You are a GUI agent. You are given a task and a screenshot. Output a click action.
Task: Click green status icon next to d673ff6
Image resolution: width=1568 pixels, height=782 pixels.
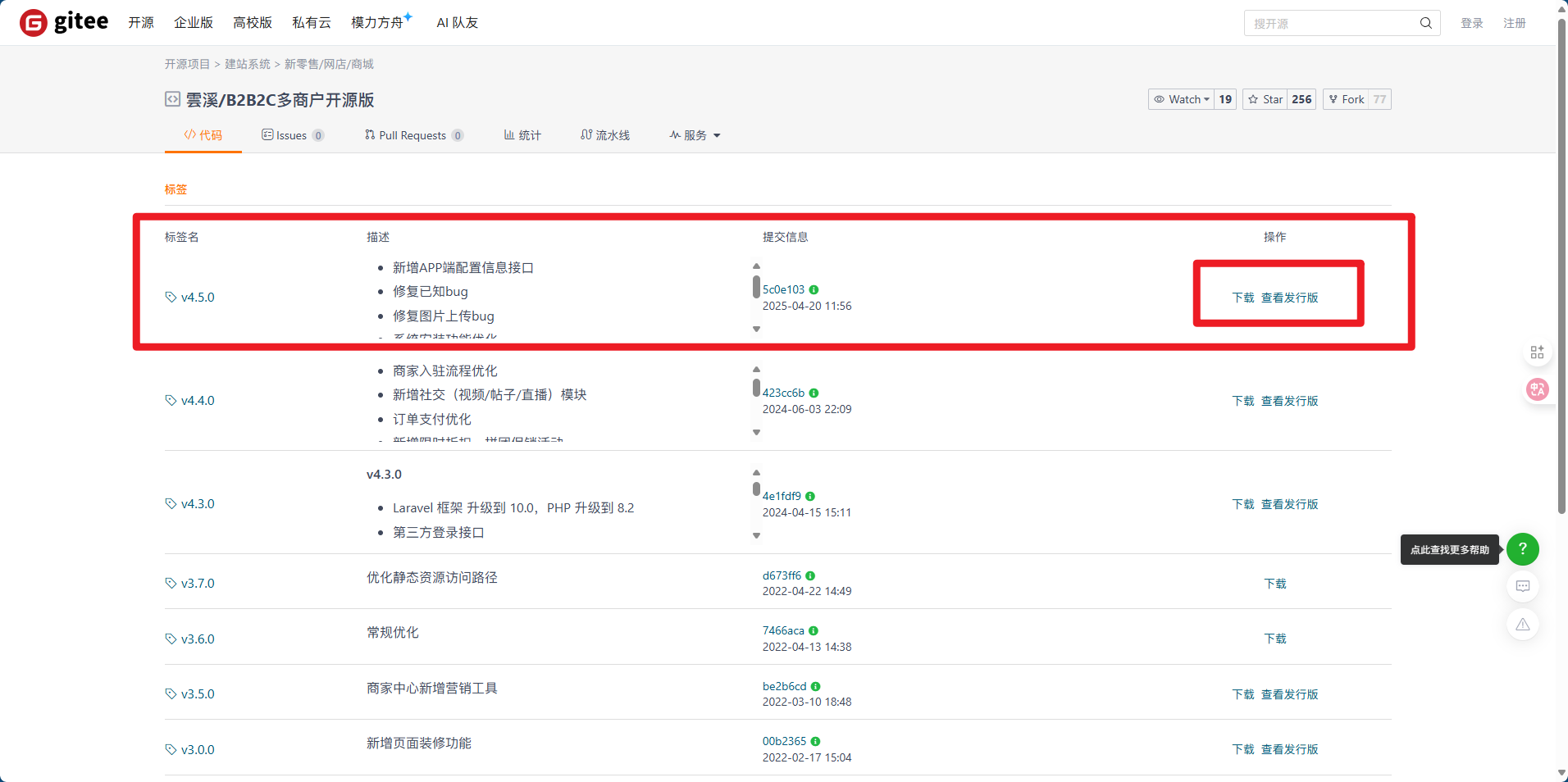[x=810, y=575]
